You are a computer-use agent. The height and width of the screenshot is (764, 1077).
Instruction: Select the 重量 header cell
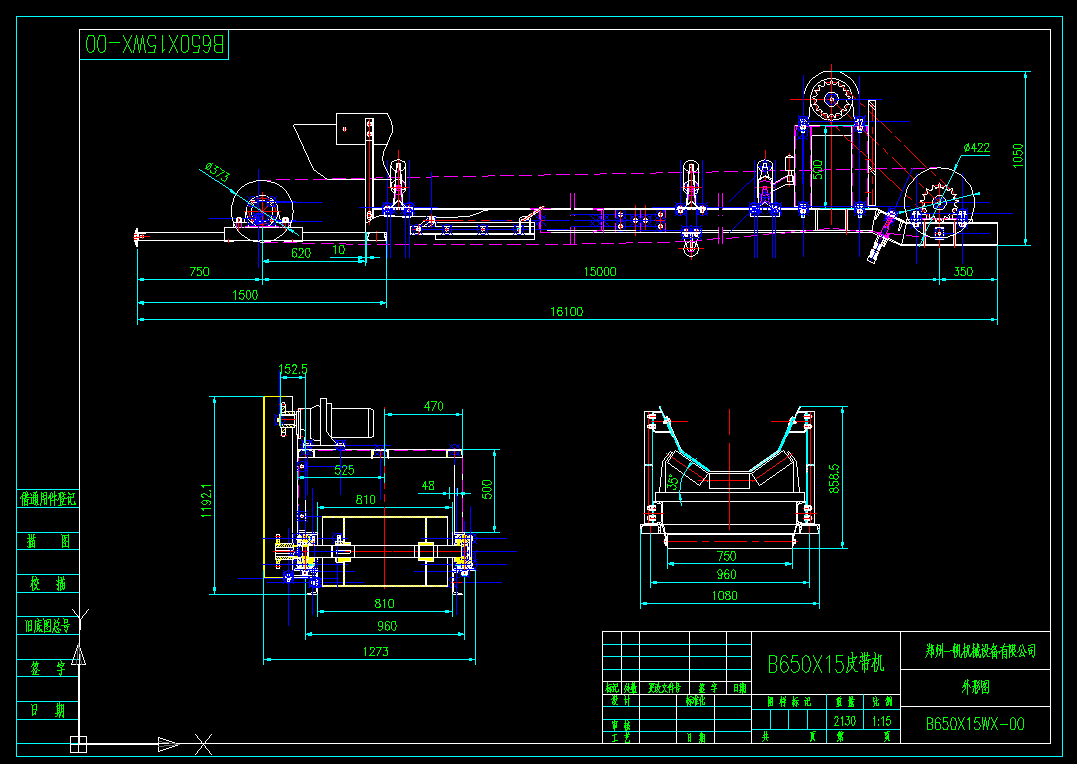(844, 701)
